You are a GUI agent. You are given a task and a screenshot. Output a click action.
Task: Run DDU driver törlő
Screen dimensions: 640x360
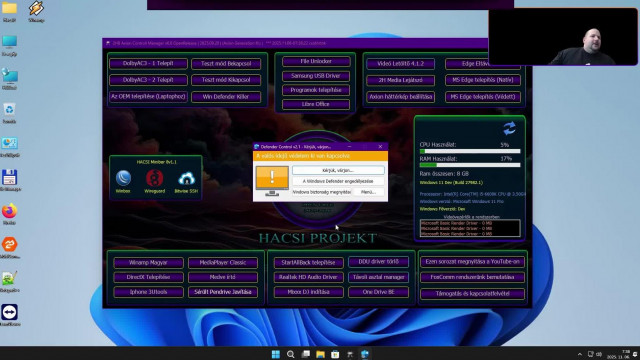tap(378, 262)
